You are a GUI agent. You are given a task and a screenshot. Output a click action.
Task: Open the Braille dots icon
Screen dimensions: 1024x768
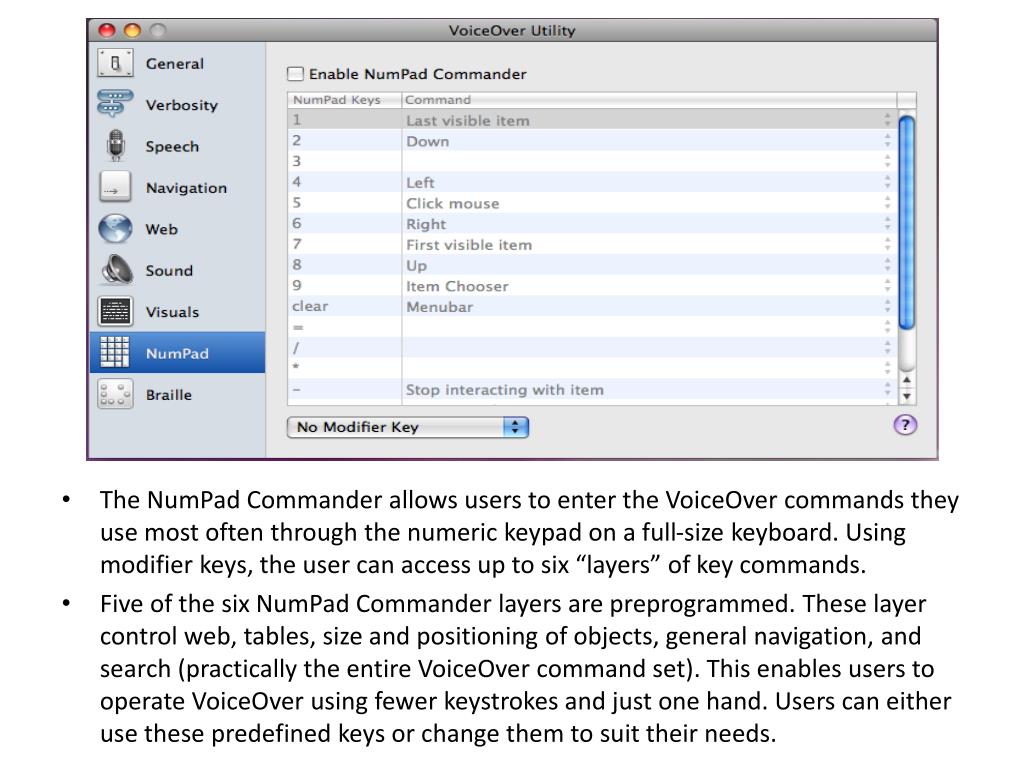tap(115, 394)
